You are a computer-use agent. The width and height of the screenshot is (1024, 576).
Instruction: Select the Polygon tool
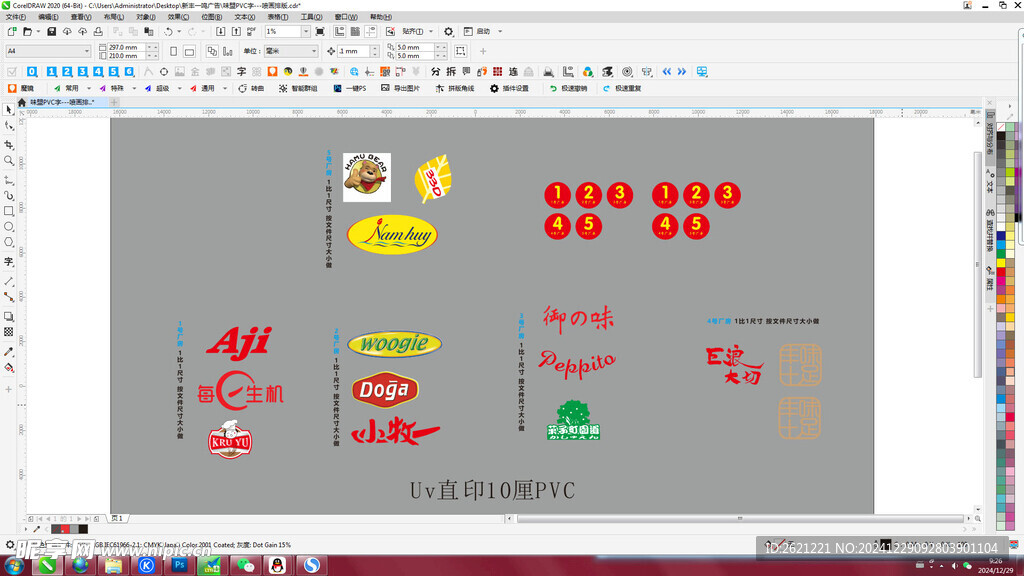(8, 242)
